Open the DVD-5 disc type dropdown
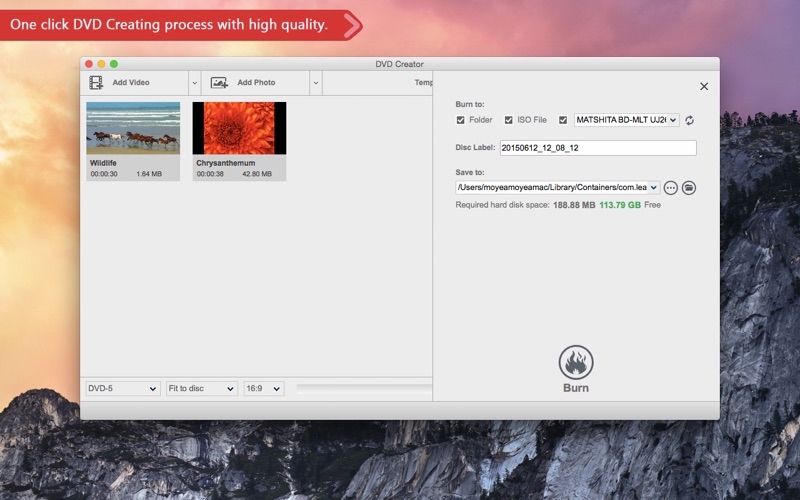Screen dimensions: 800x500 [122, 389]
